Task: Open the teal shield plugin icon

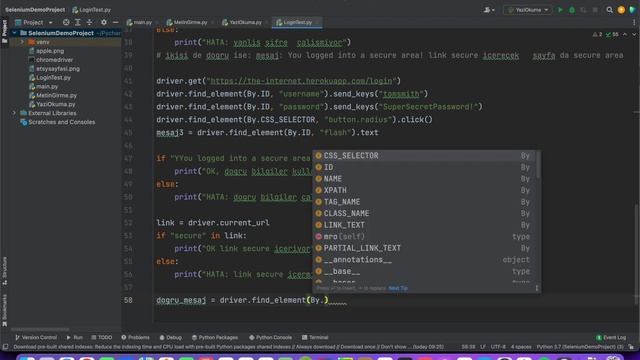Action: (x=632, y=10)
